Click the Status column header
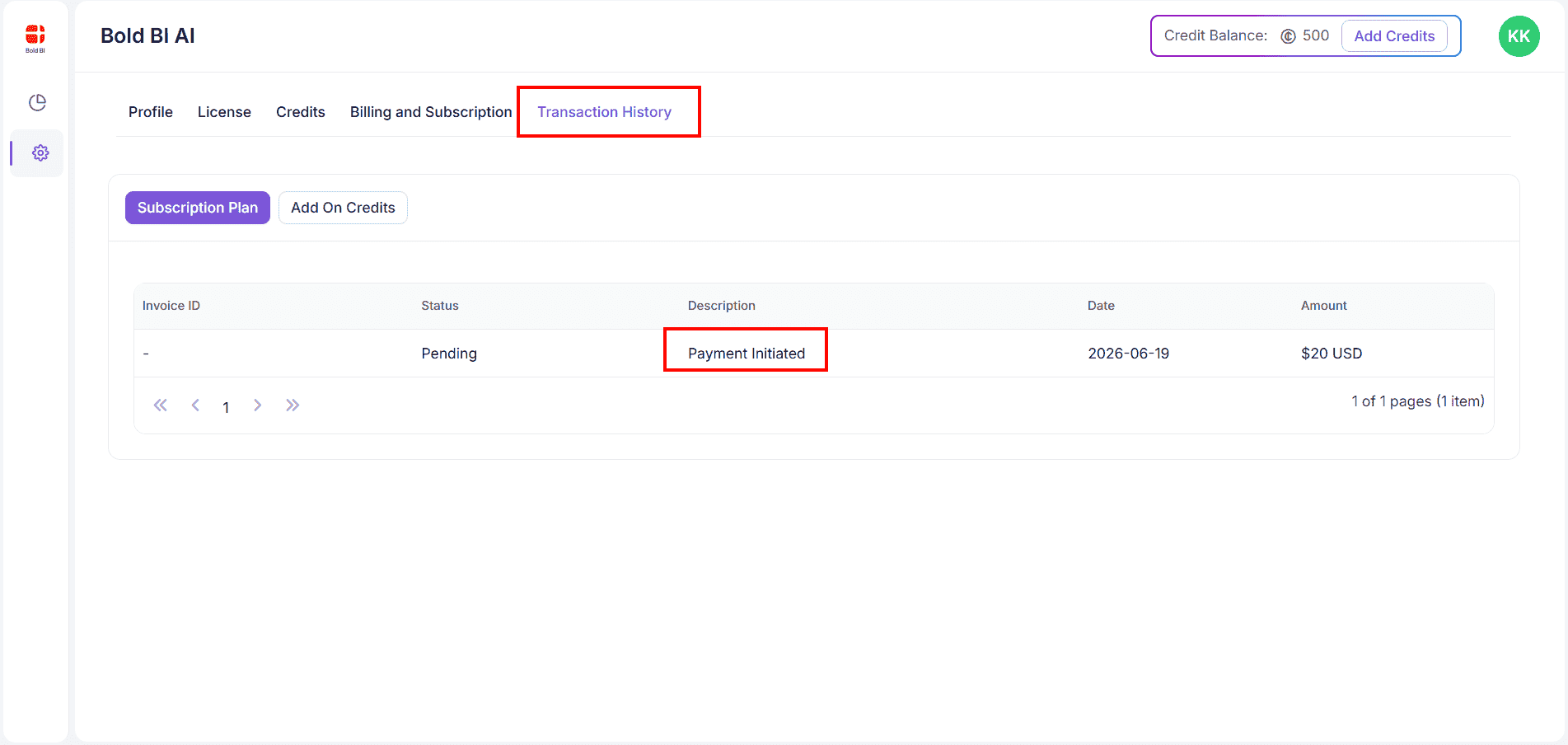Image resolution: width=1568 pixels, height=745 pixels. [x=440, y=306]
